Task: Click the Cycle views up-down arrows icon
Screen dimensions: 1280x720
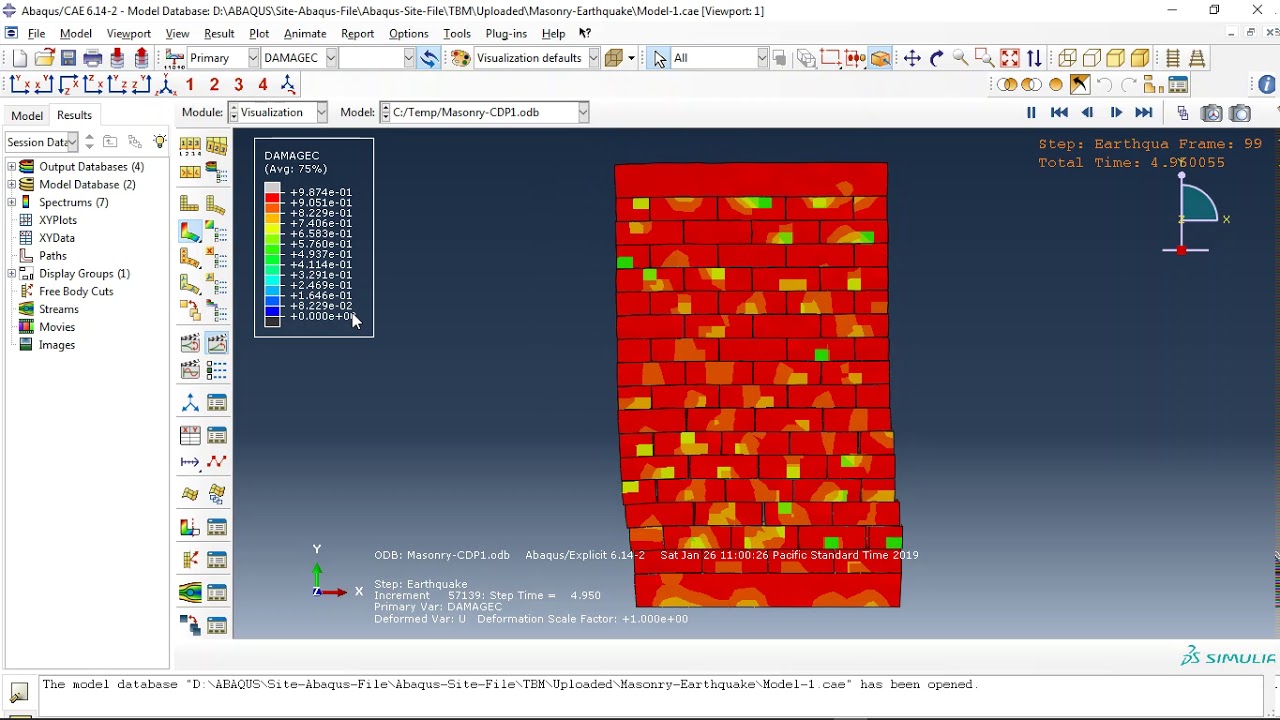Action: [1034, 58]
